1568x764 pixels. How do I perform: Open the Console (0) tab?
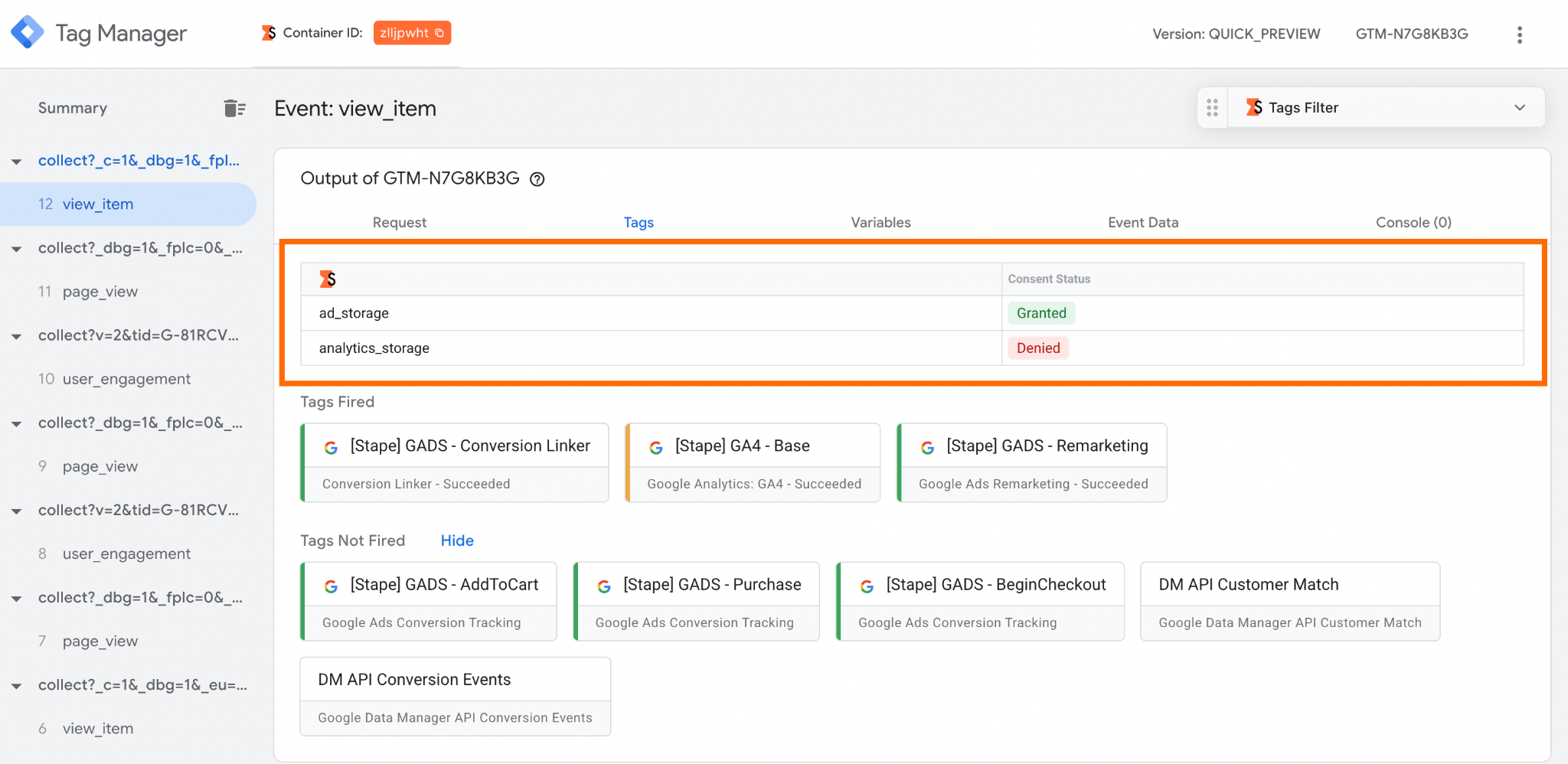pos(1413,222)
